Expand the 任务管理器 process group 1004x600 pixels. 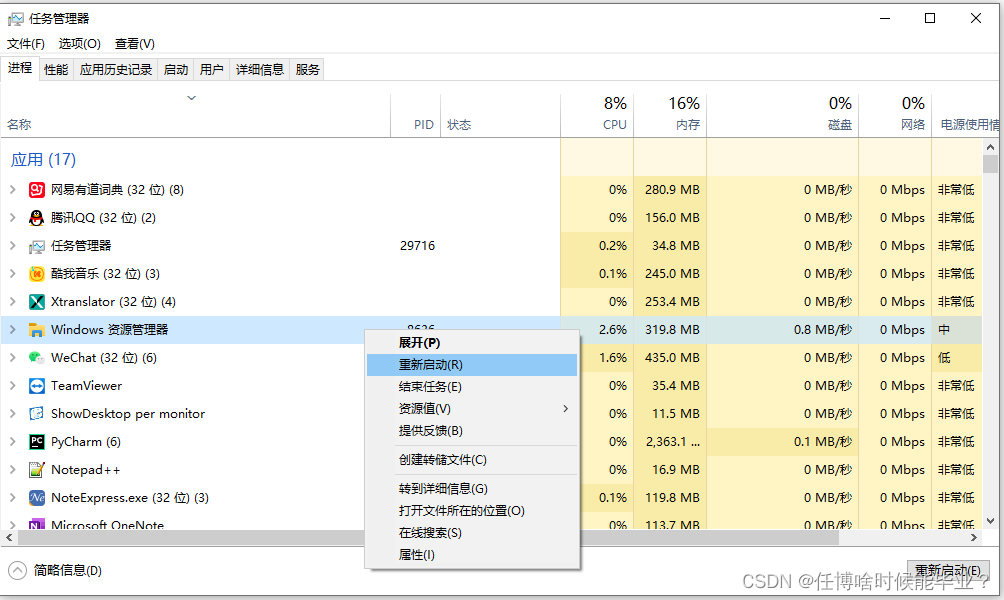click(x=12, y=245)
